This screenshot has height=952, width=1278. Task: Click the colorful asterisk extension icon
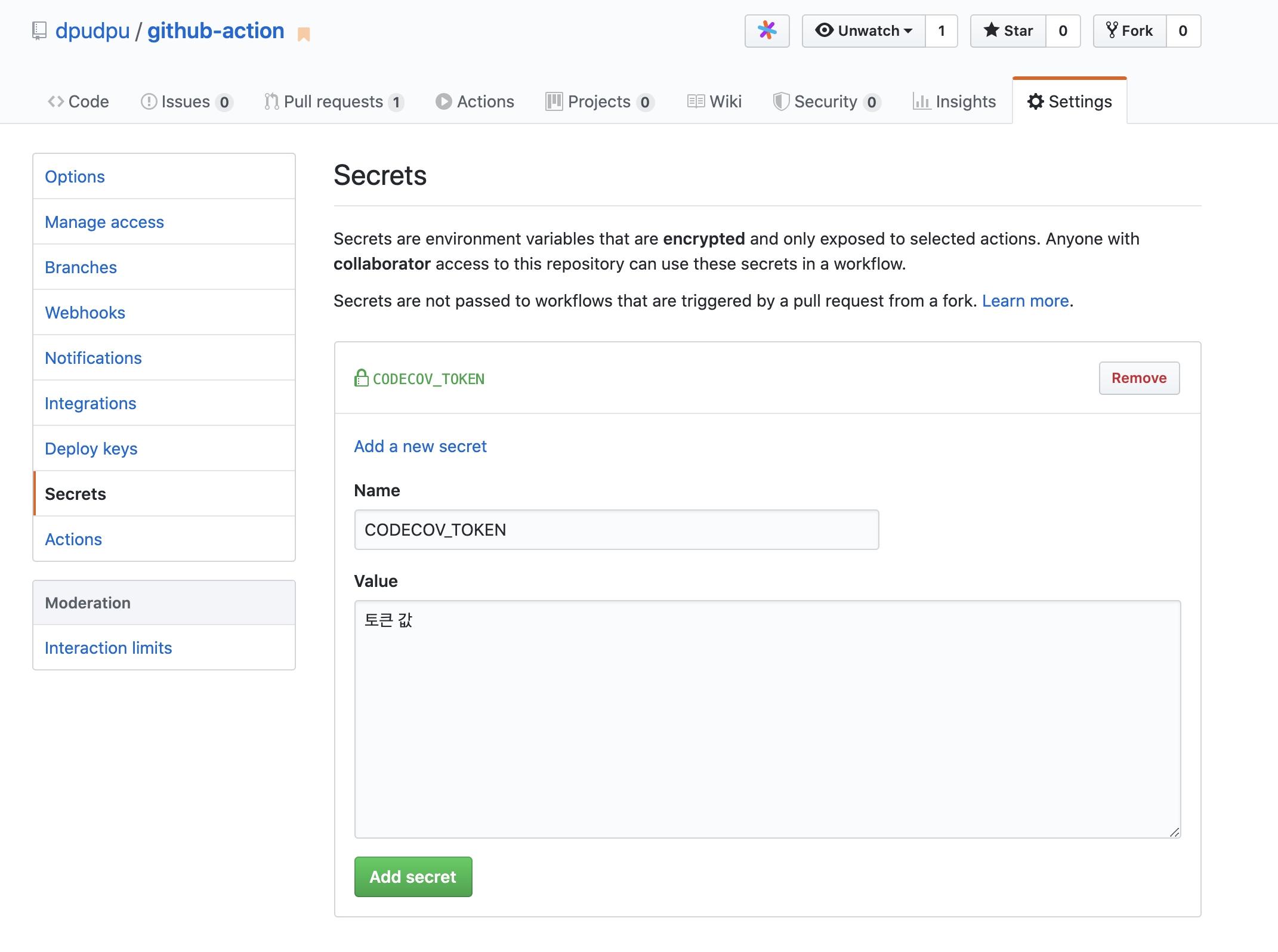coord(767,30)
